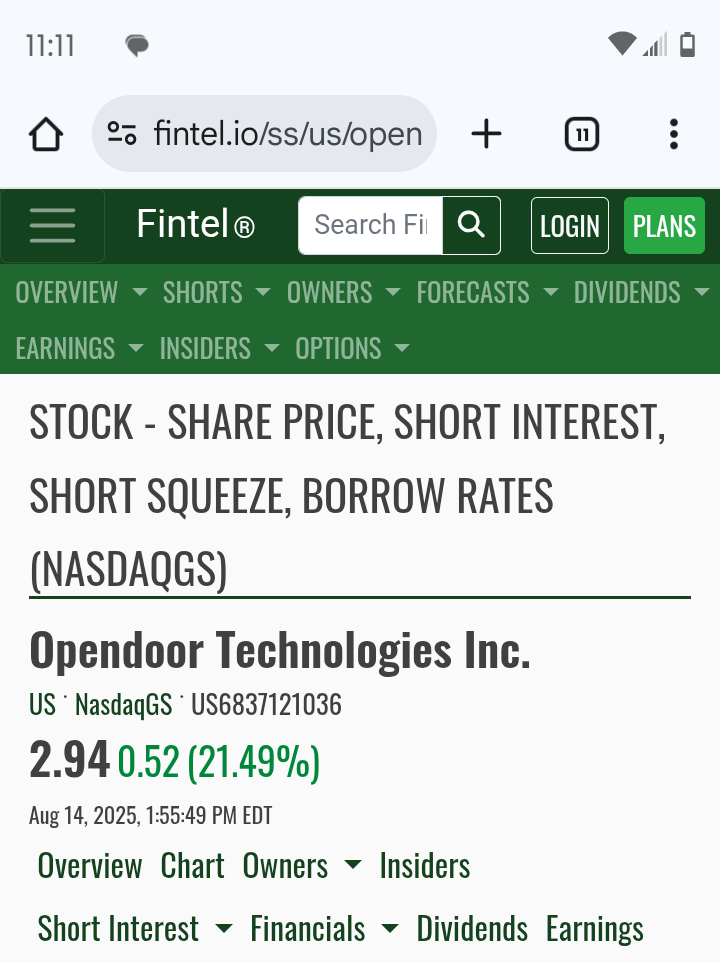
Task: Open the tab switcher showing 11 tabs
Action: 582,134
